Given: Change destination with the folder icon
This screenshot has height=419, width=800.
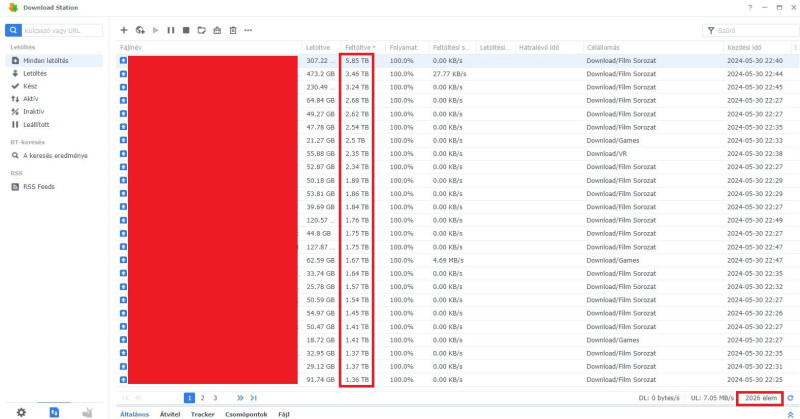Looking at the screenshot, I should click(202, 30).
